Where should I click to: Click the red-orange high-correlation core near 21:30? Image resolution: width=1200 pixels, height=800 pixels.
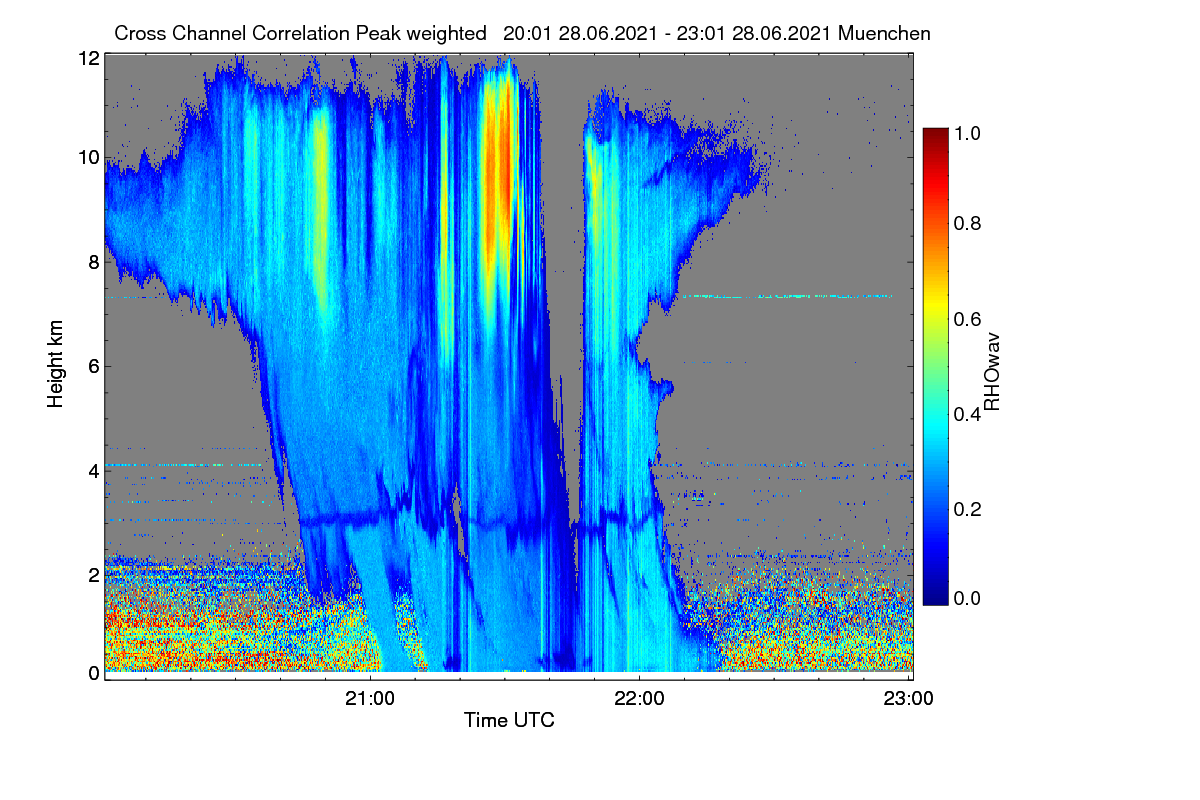[499, 175]
